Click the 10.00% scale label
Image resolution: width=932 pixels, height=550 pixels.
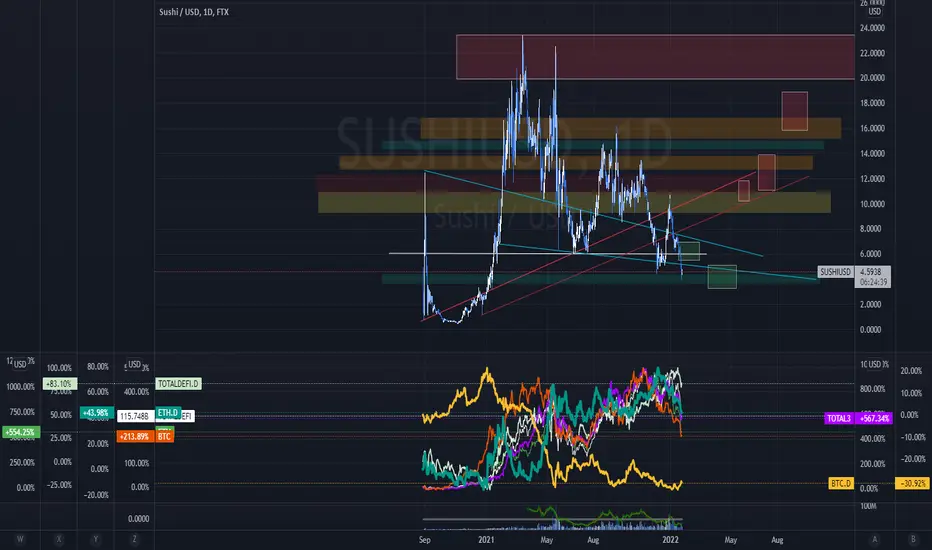click(913, 393)
